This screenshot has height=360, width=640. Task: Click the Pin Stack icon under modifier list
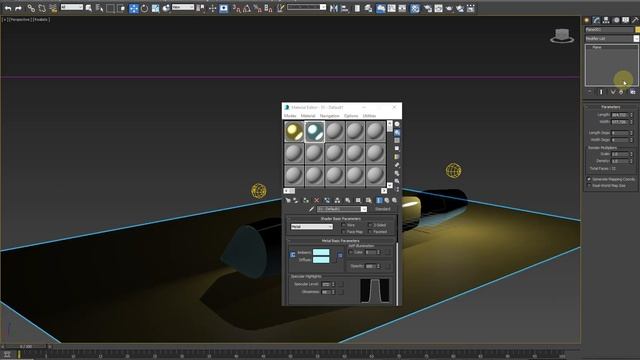[x=590, y=92]
